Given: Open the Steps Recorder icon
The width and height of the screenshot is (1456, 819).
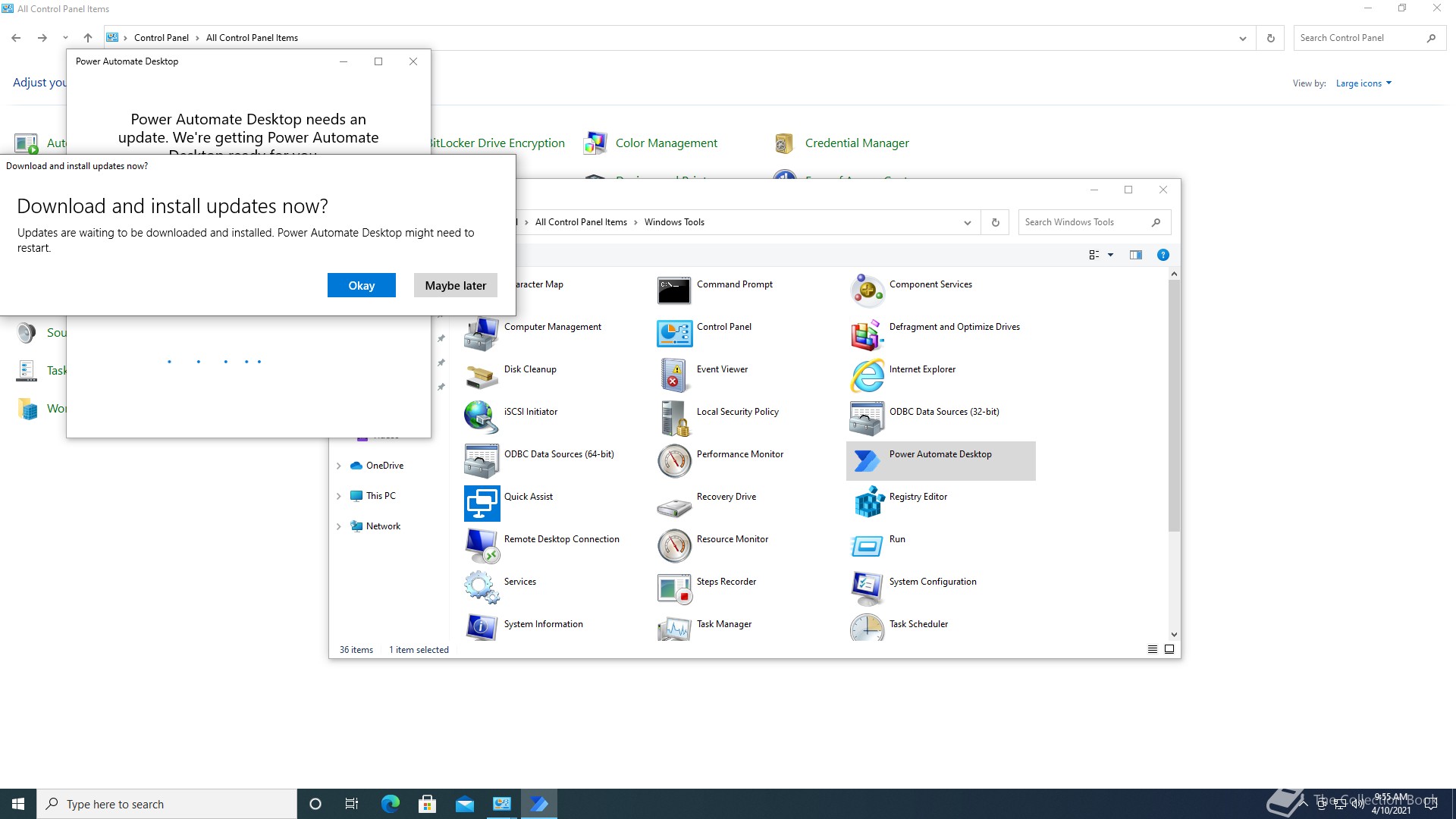Looking at the screenshot, I should tap(673, 588).
